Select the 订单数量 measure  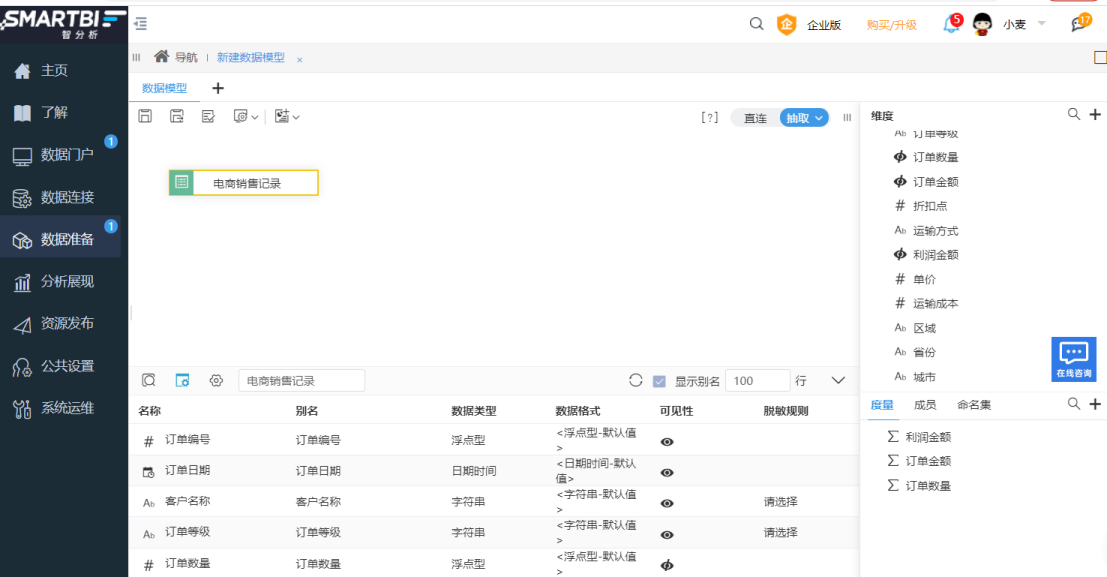pyautogui.click(x=928, y=486)
